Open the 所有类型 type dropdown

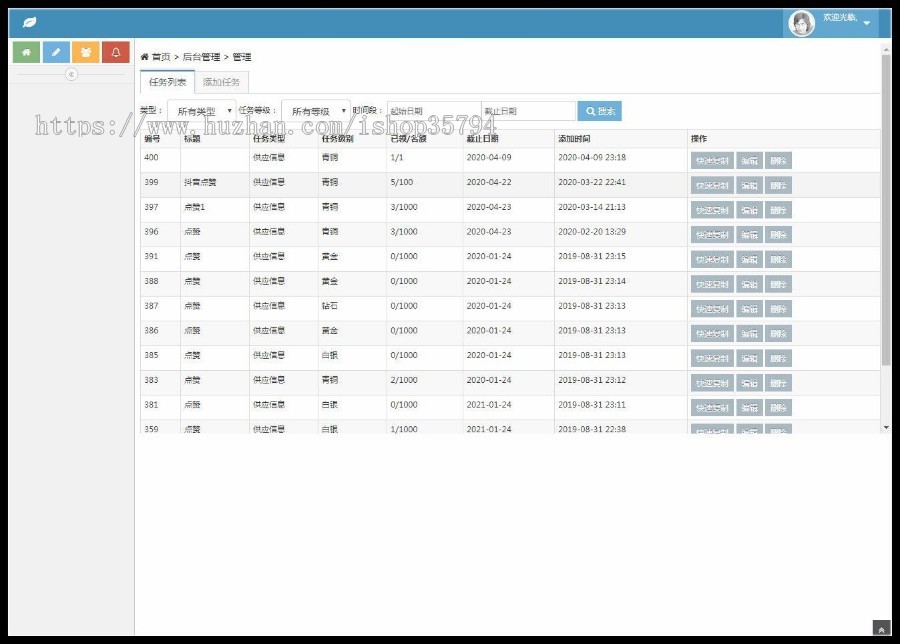(201, 111)
